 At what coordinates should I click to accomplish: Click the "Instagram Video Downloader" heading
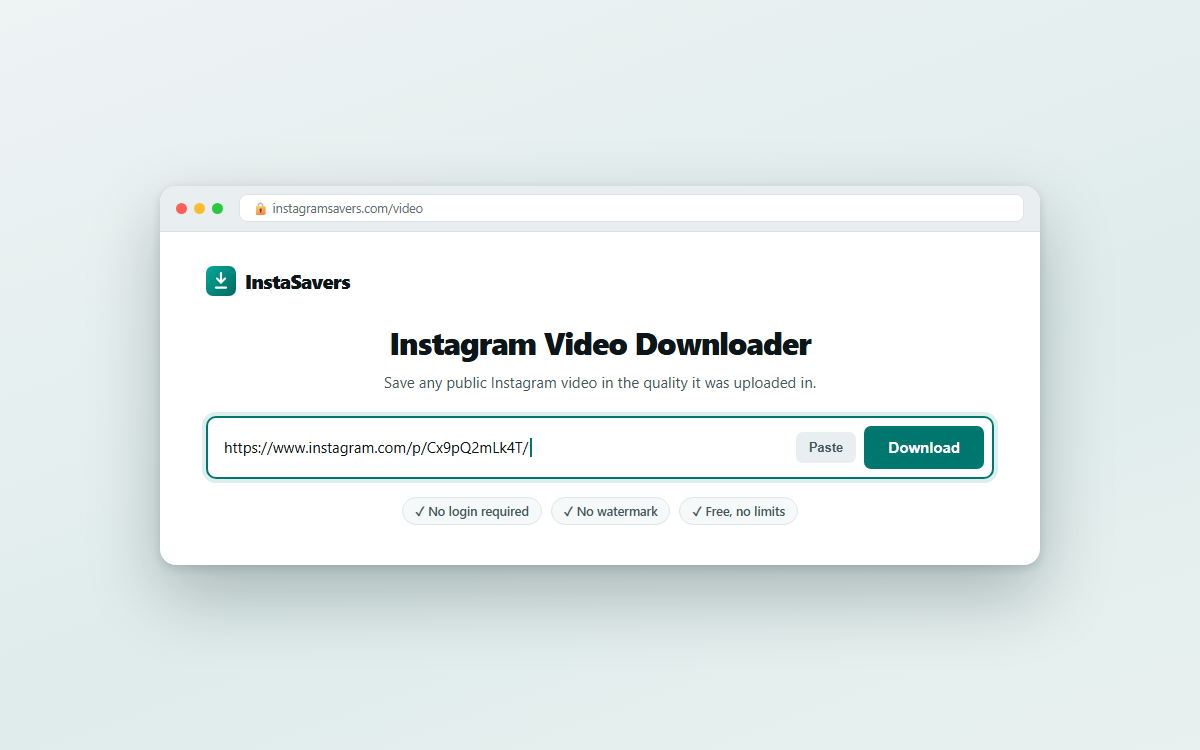600,344
